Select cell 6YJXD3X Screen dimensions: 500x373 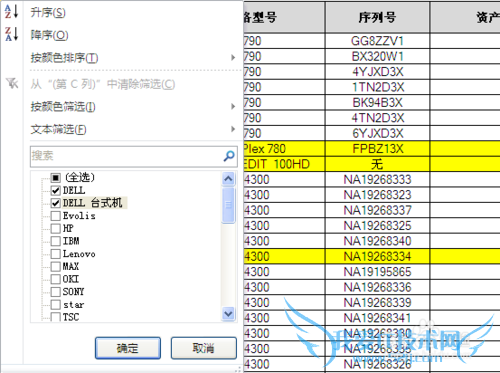coord(377,133)
